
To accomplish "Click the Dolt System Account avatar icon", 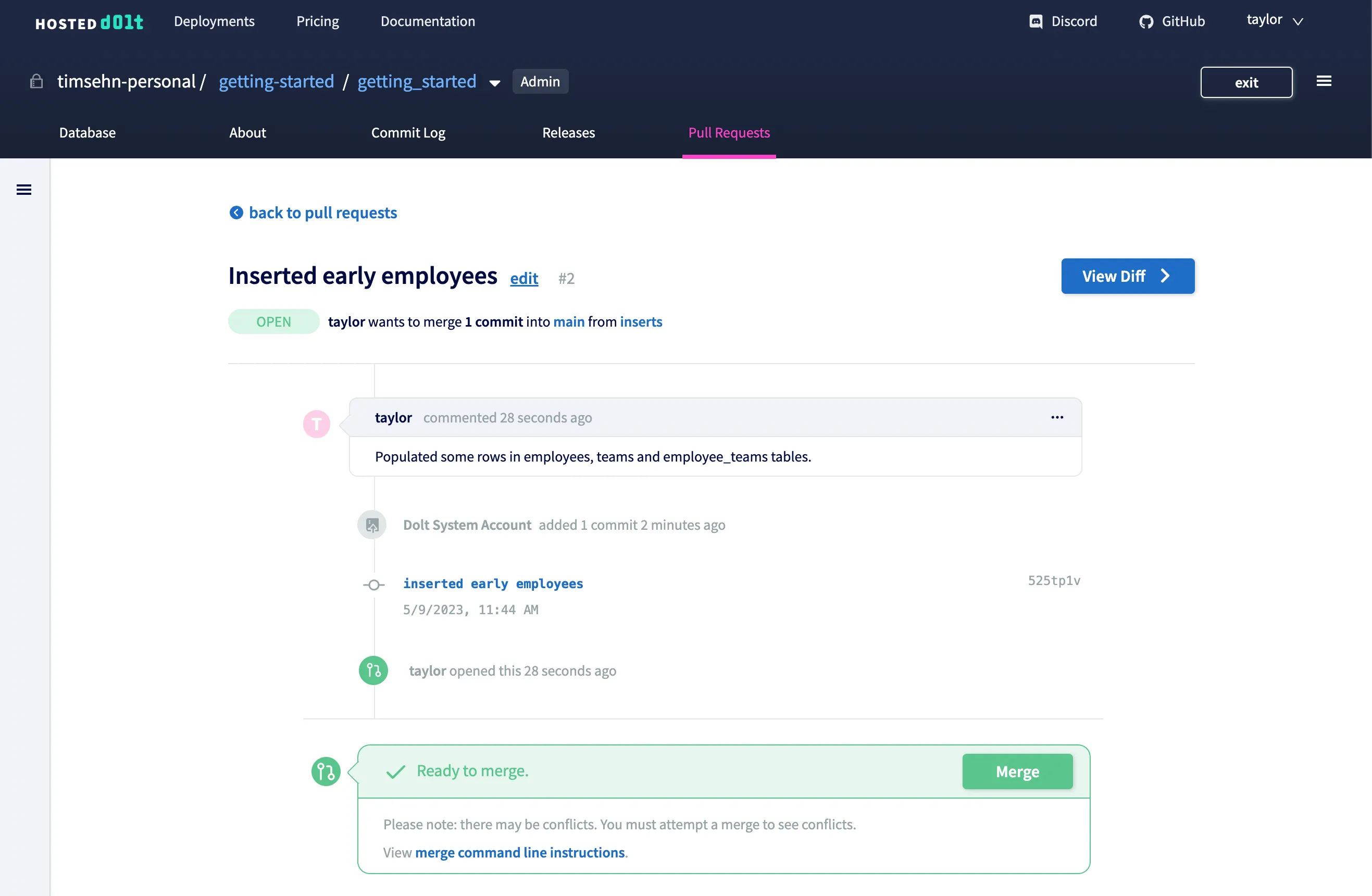I will click(372, 525).
